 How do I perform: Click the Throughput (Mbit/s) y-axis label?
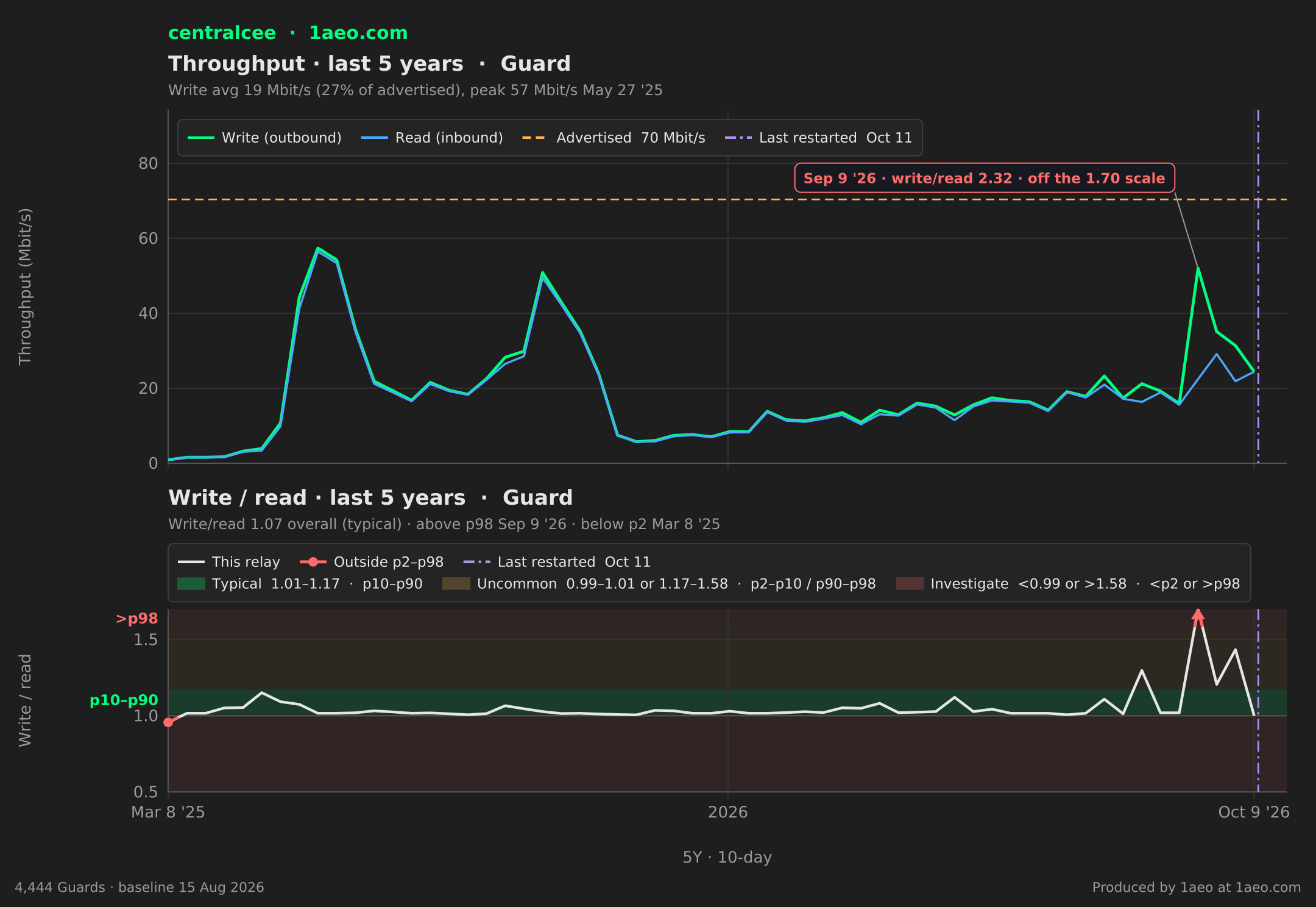[25, 286]
